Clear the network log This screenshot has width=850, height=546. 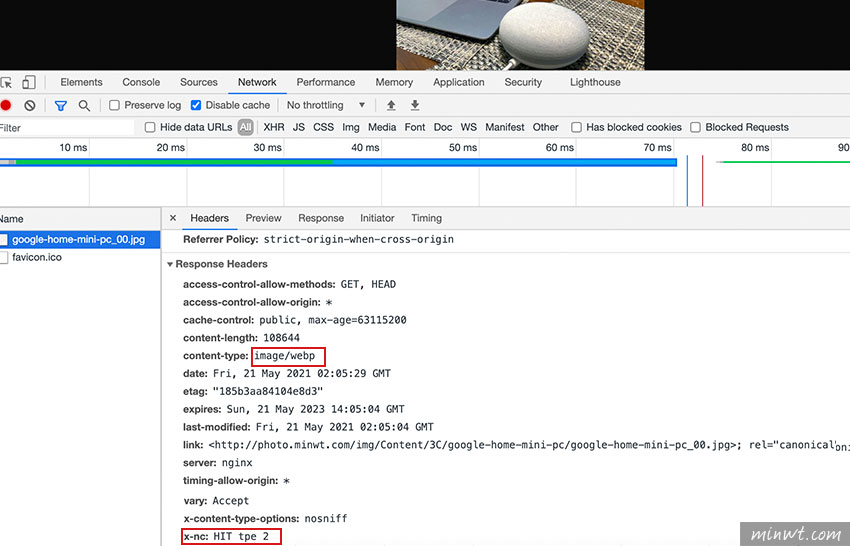(30, 105)
